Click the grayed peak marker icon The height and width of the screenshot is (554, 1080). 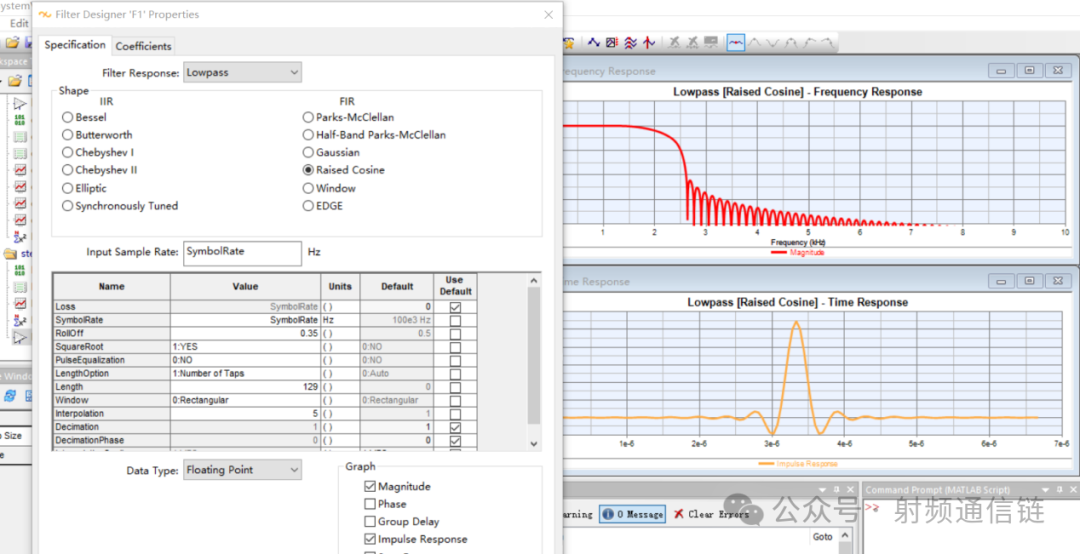755,43
